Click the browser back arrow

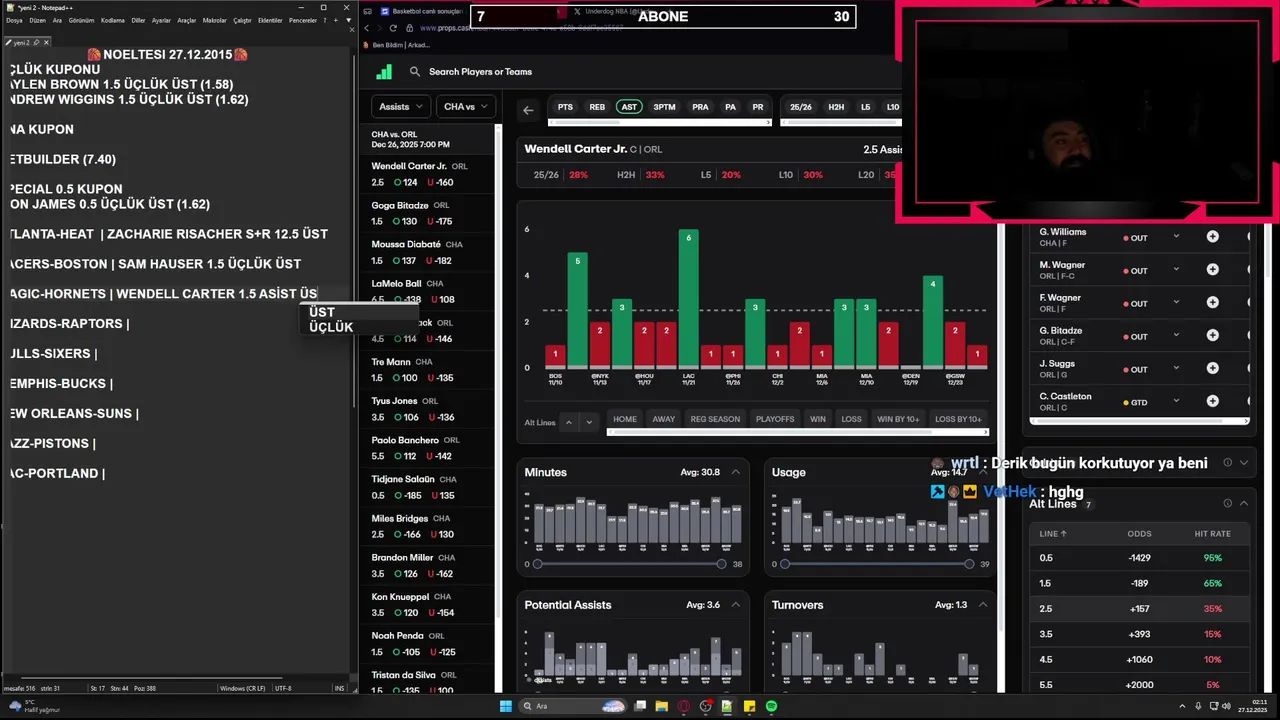coord(367,28)
